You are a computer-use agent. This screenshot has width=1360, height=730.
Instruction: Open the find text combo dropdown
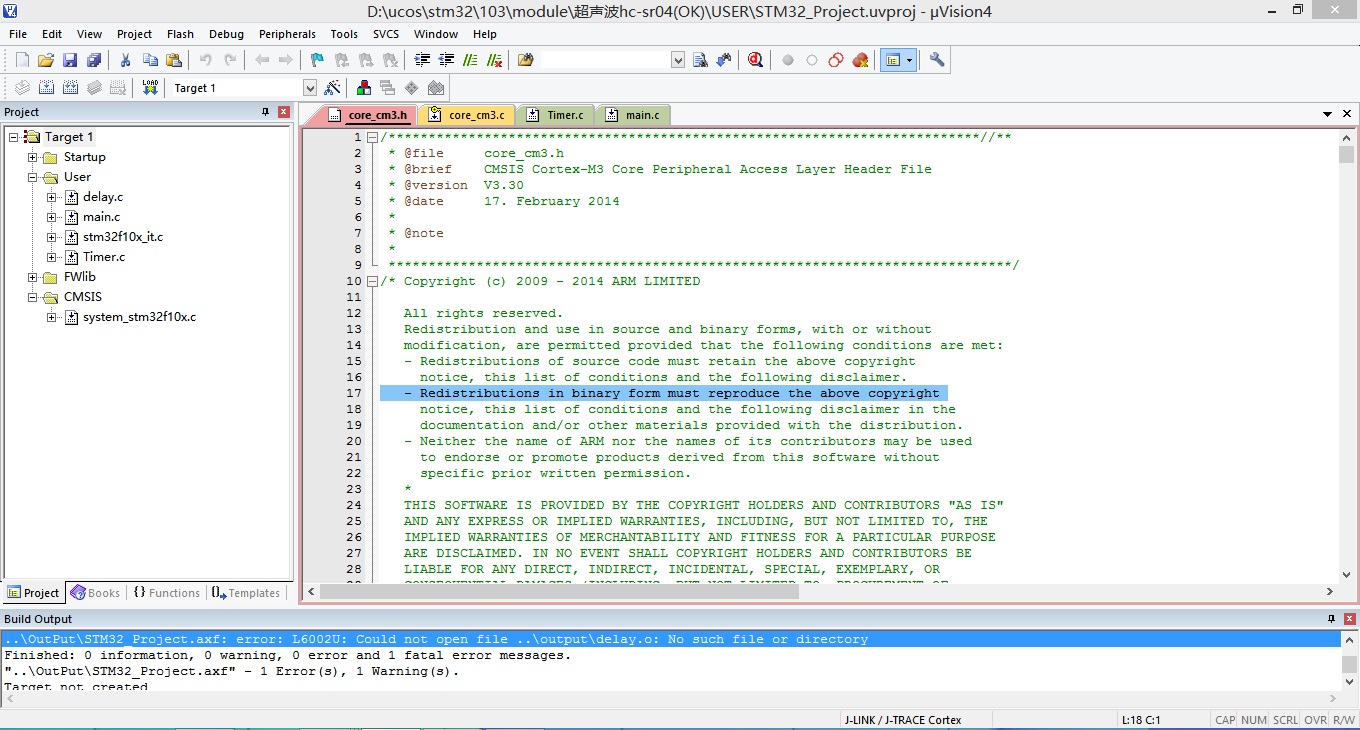tap(678, 60)
